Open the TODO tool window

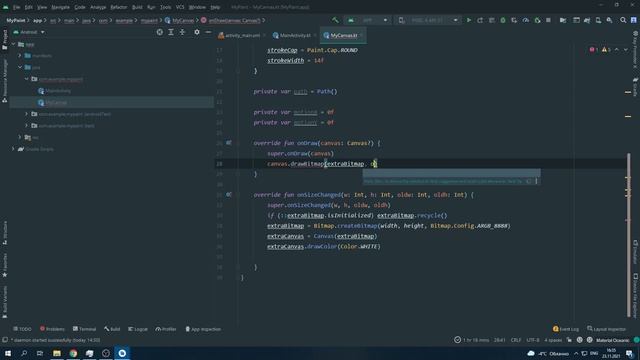pos(22,329)
